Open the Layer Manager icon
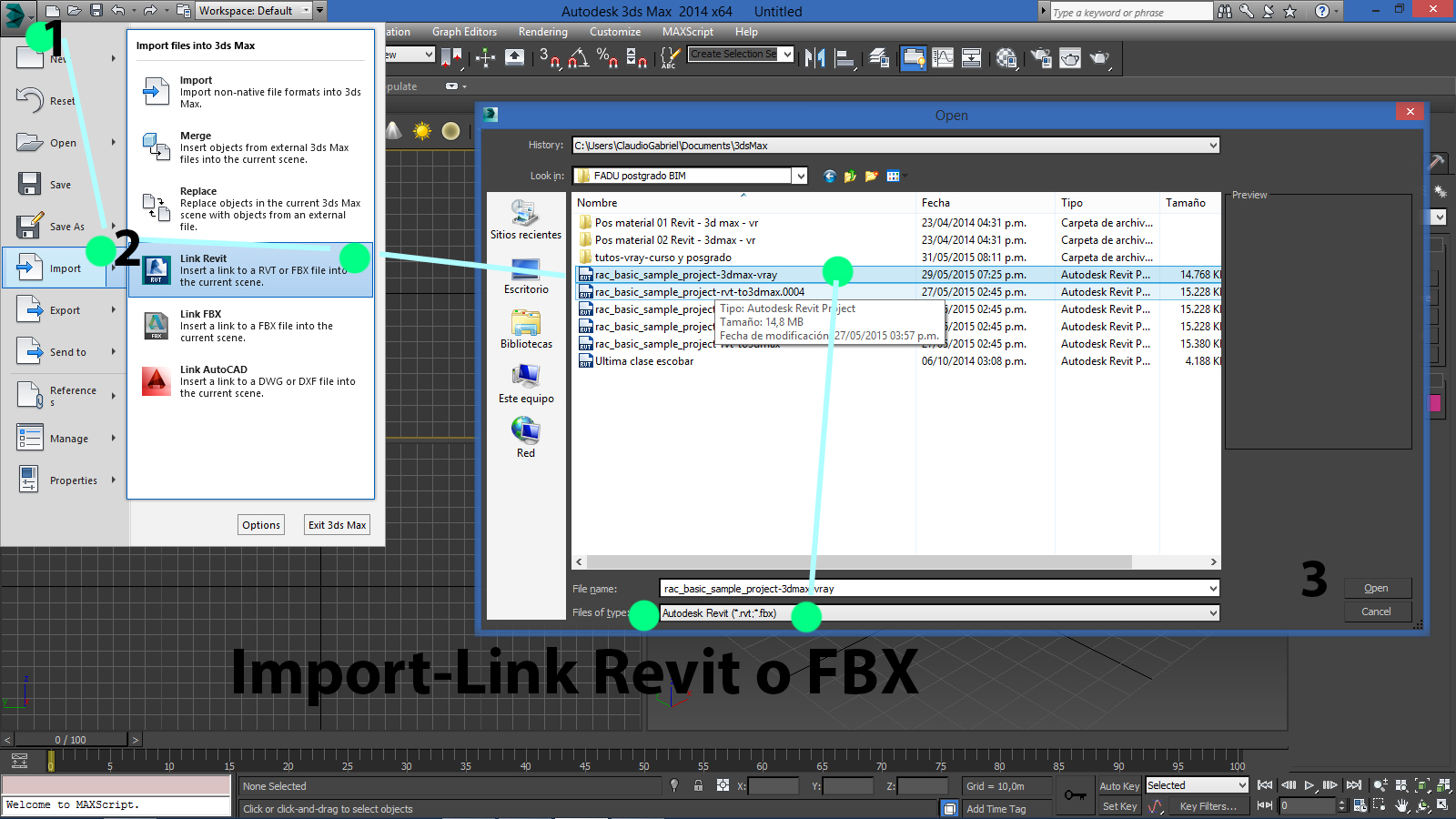Image resolution: width=1456 pixels, height=819 pixels. pos(879,58)
